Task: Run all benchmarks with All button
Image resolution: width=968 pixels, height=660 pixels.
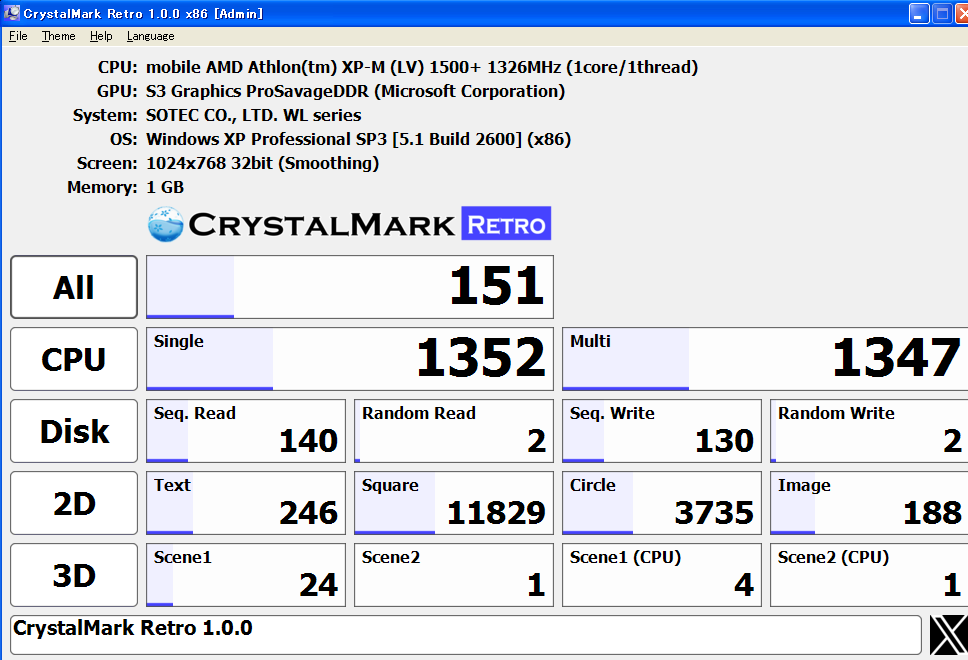Action: (x=74, y=287)
